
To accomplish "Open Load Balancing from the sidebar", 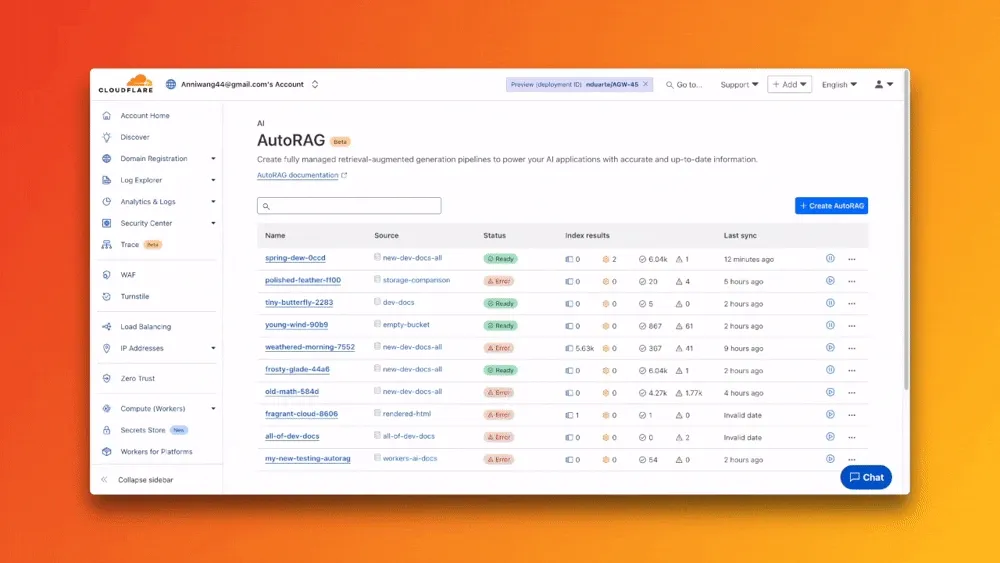I will pyautogui.click(x=145, y=327).
